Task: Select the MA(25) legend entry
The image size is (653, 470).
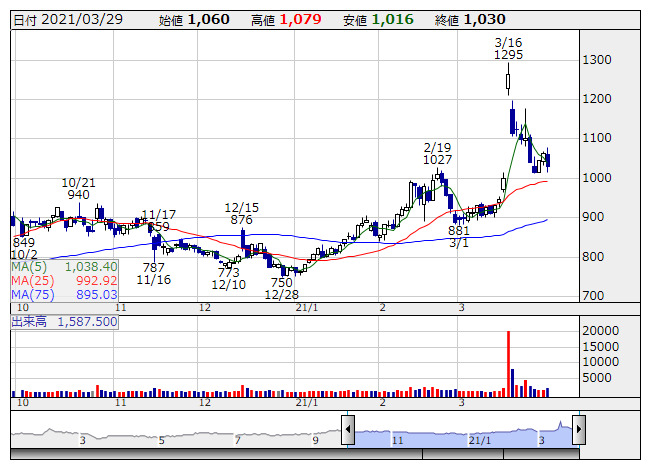Action: [64, 281]
